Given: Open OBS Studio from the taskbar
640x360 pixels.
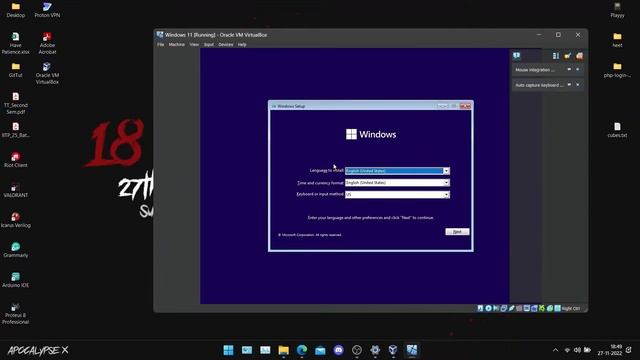Looking at the screenshot, I should 357,350.
